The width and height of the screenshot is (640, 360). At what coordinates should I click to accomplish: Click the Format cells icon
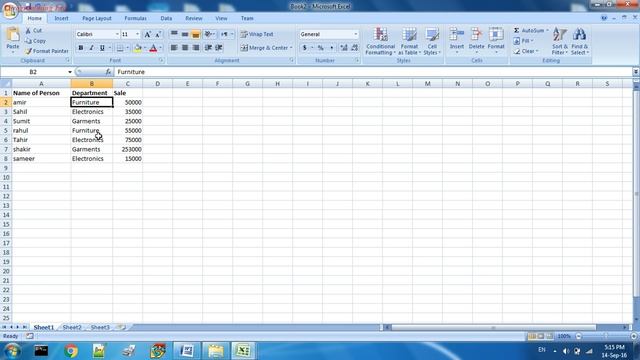(496, 35)
